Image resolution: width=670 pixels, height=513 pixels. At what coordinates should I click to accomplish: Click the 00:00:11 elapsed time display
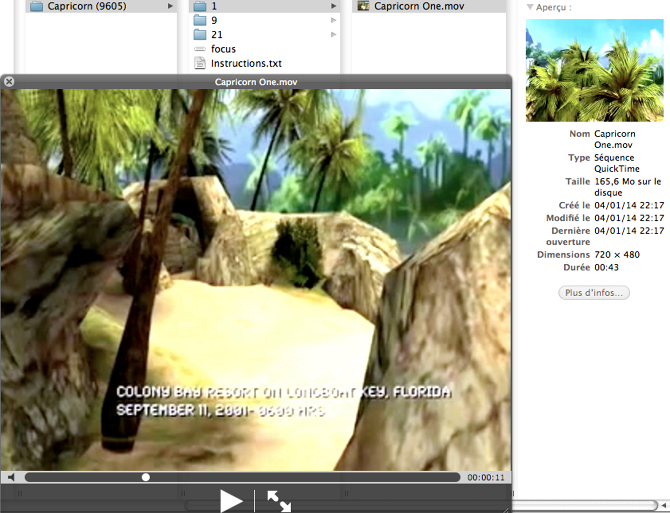coord(486,478)
